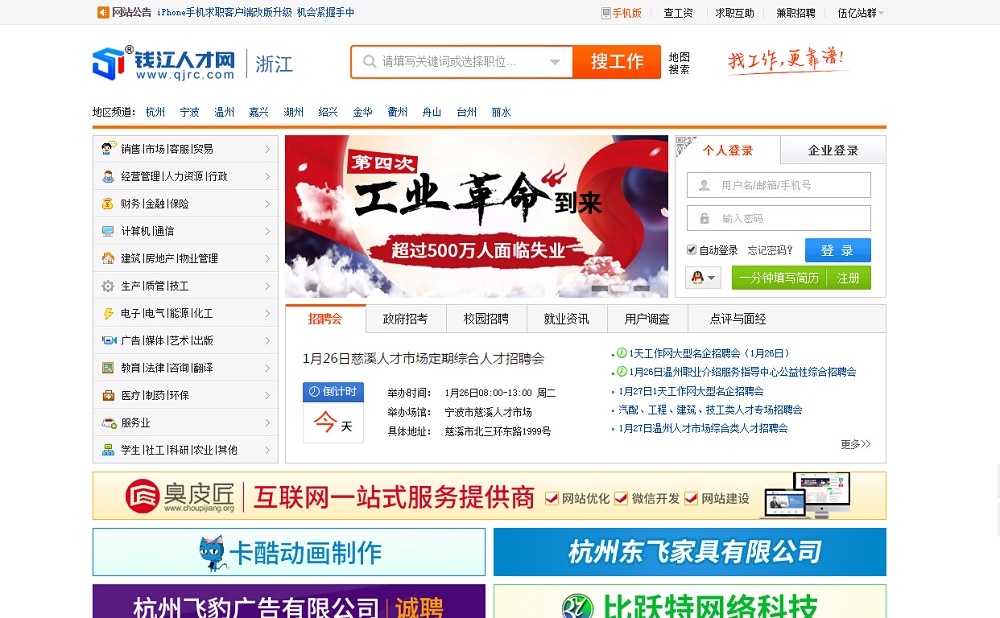Screen dimensions: 1000x618
Task: Switch to the 企业登录 tab
Action: click(833, 151)
